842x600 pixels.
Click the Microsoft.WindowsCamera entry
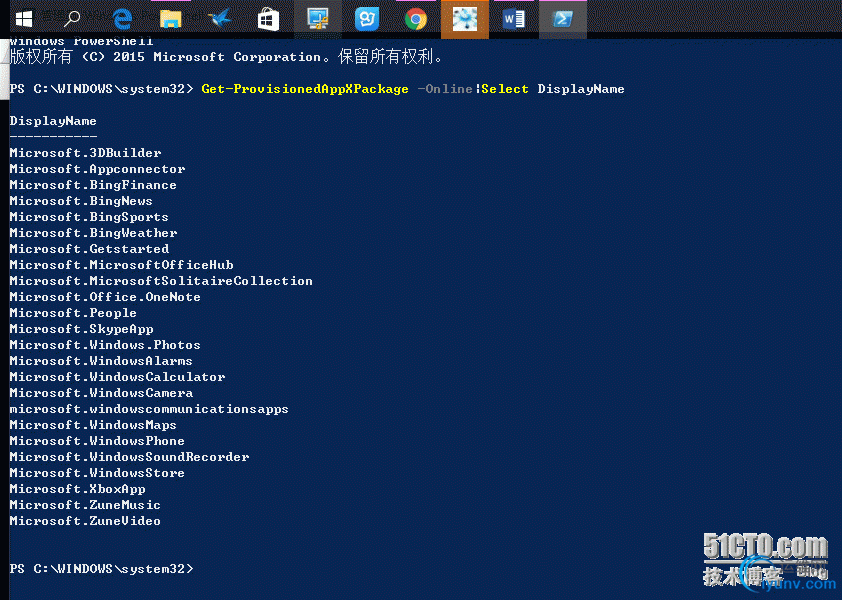101,394
